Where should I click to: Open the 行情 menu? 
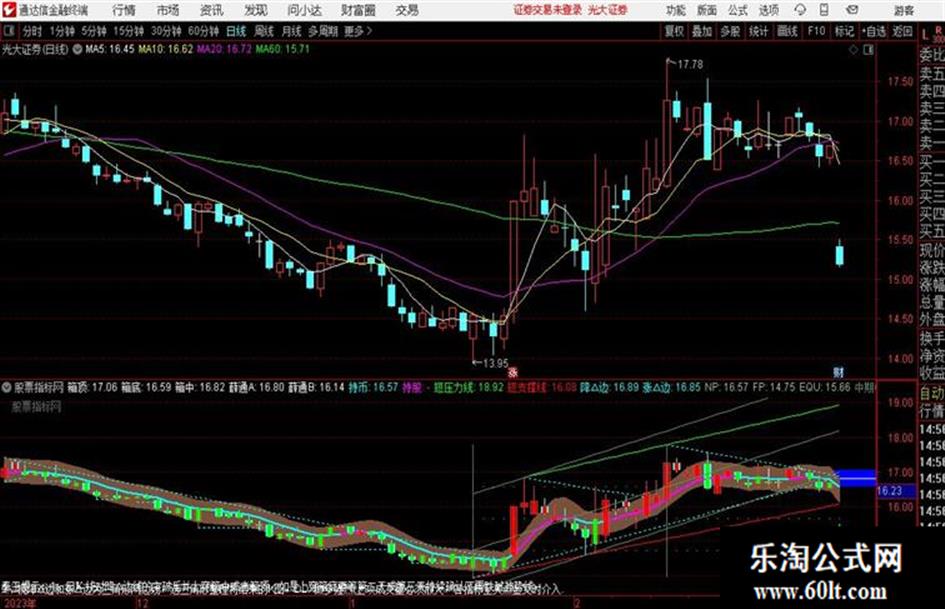(x=124, y=10)
